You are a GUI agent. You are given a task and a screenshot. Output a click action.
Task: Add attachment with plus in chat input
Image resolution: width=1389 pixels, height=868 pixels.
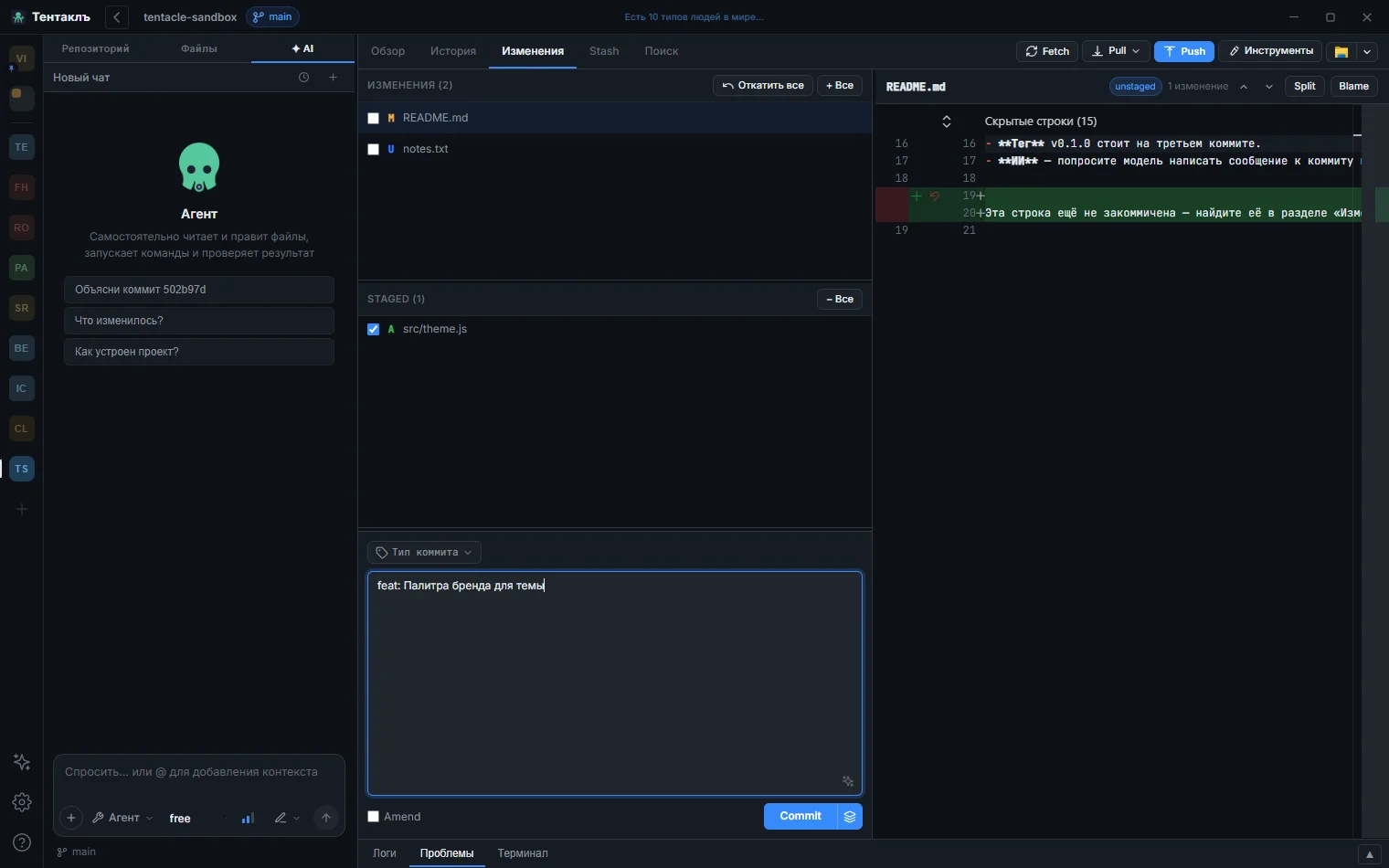click(71, 818)
